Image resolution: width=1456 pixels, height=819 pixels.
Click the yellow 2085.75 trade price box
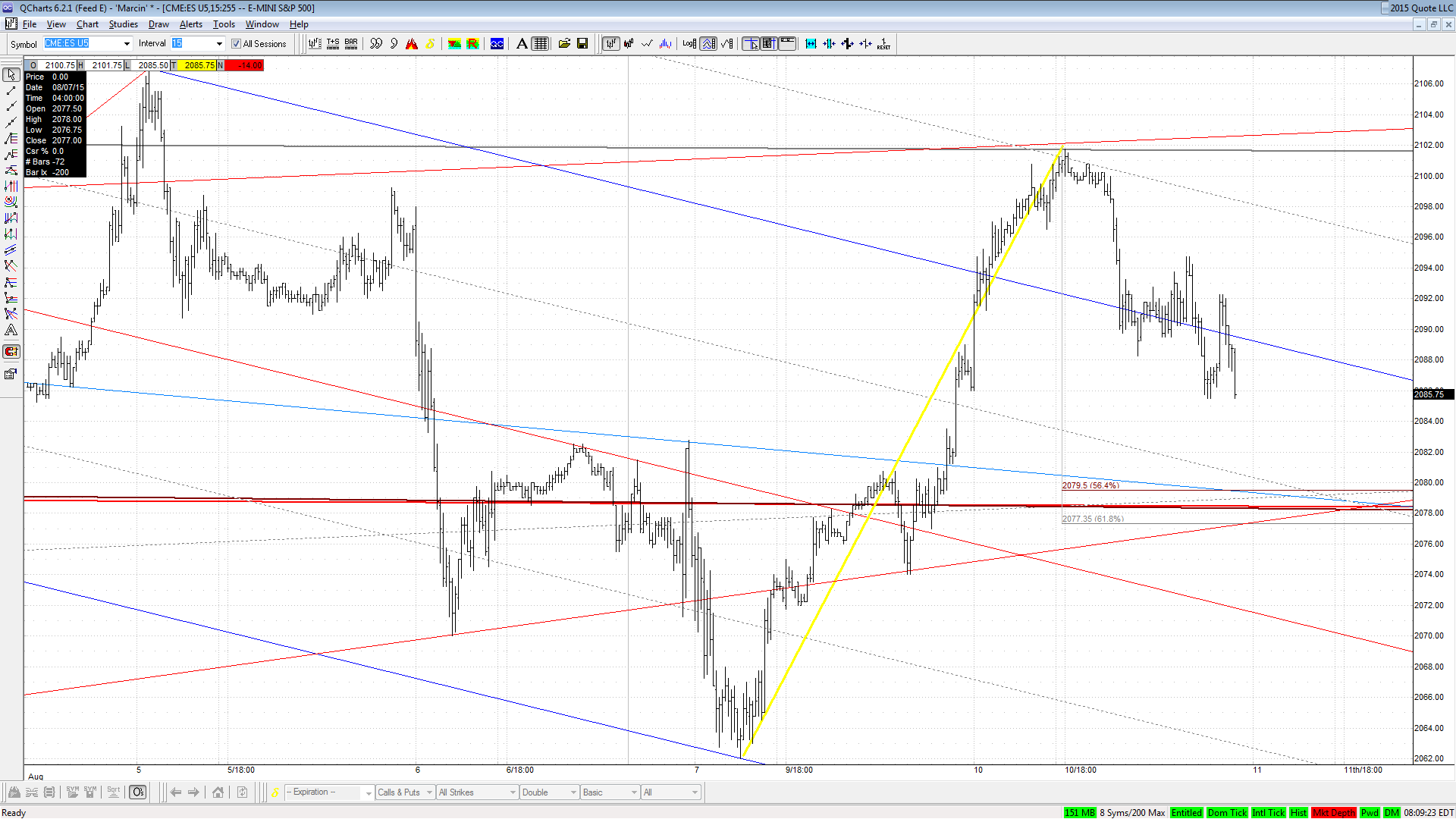pos(197,65)
